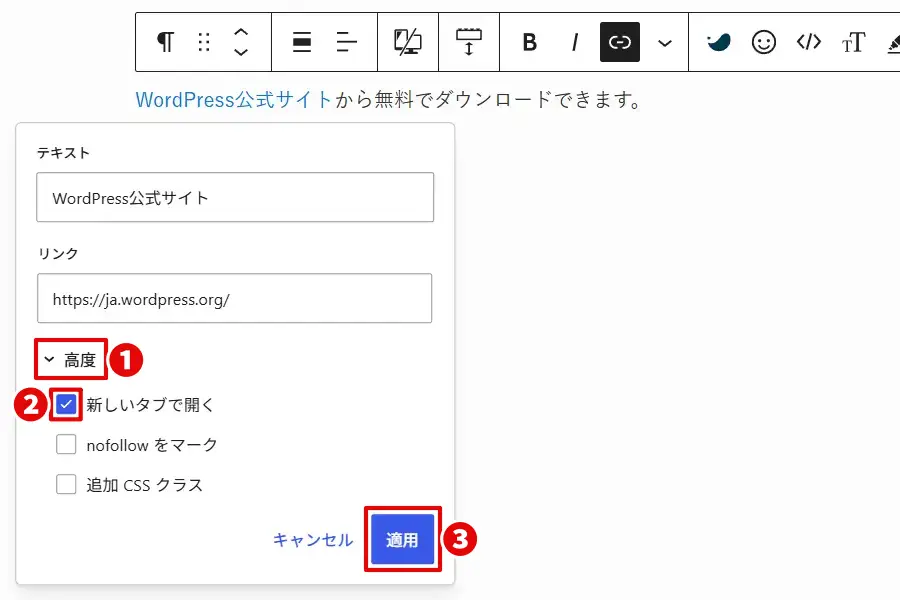Move block up with the up arrow
This screenshot has width=900, height=600.
pos(241,33)
